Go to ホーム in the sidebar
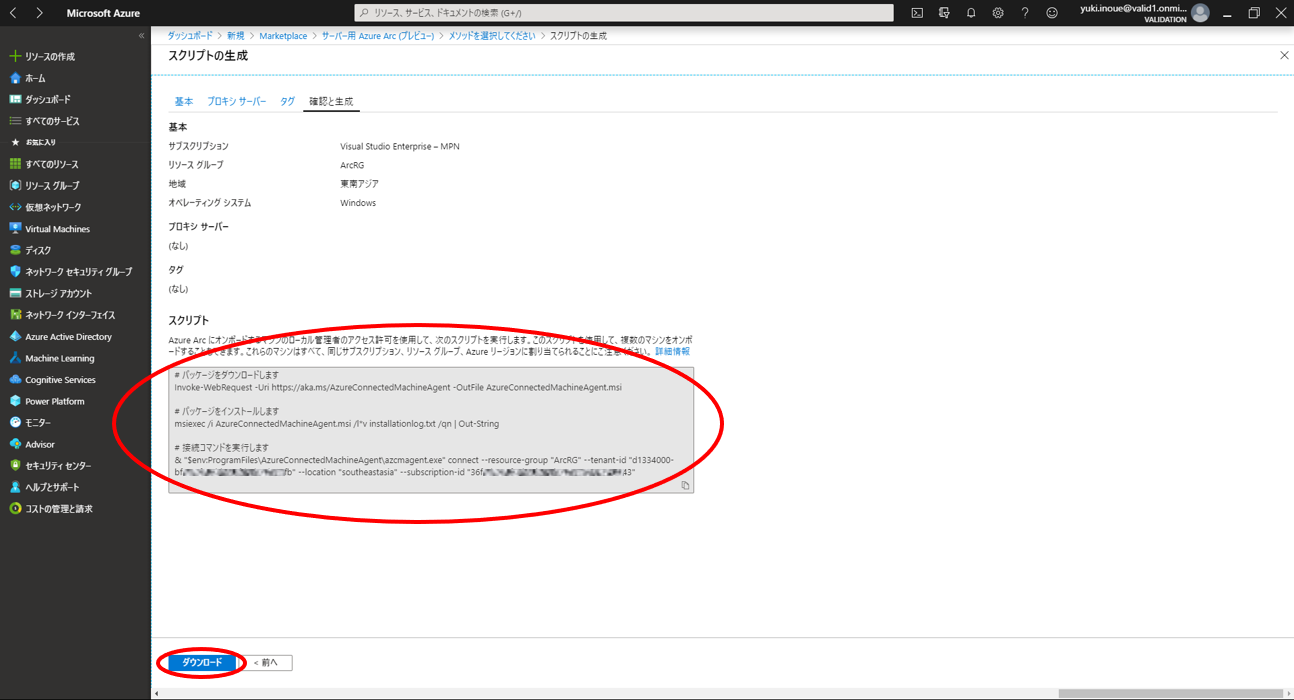This screenshot has width=1294, height=700. 35,78
